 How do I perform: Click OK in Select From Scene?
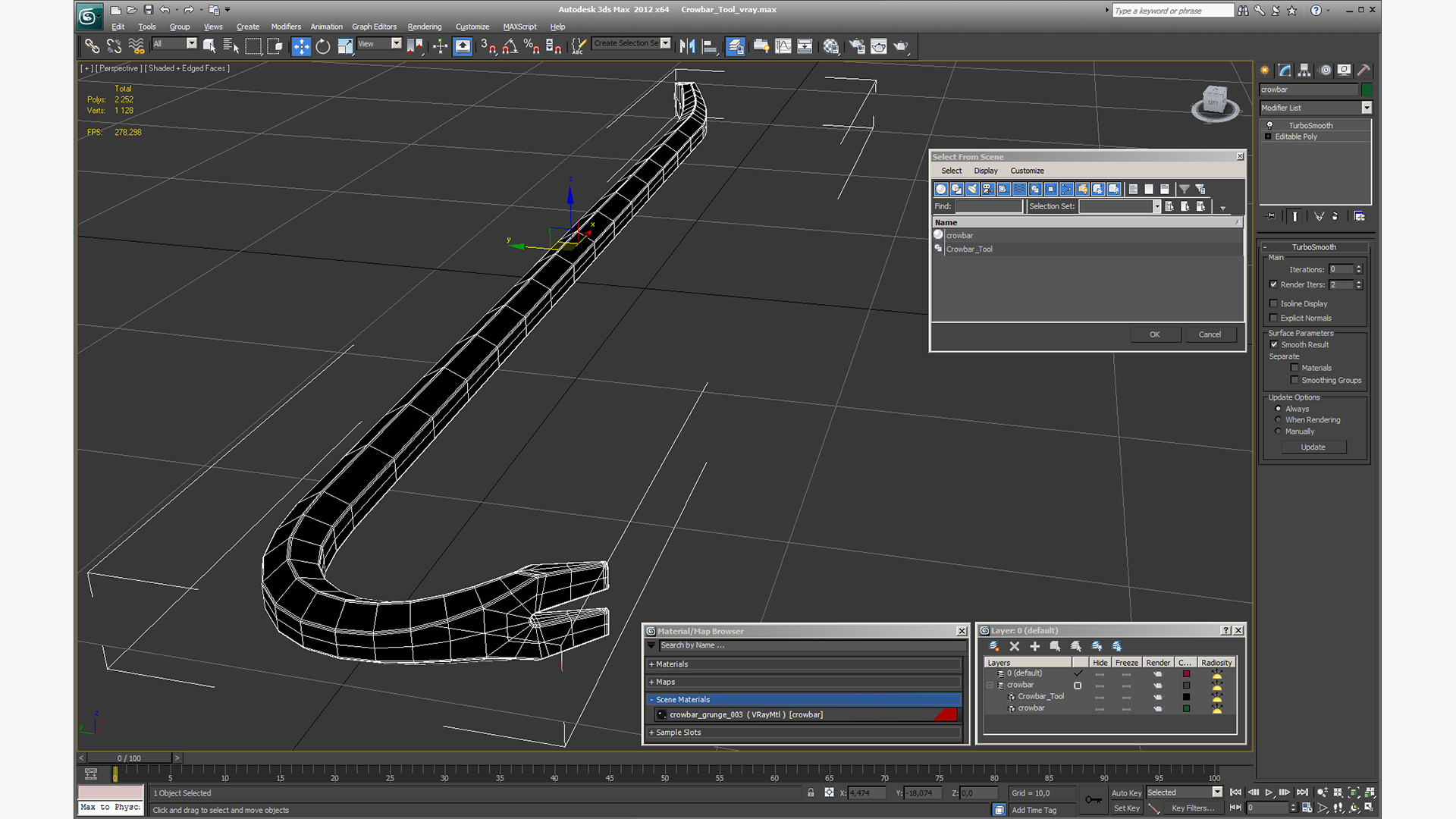pyautogui.click(x=1154, y=334)
